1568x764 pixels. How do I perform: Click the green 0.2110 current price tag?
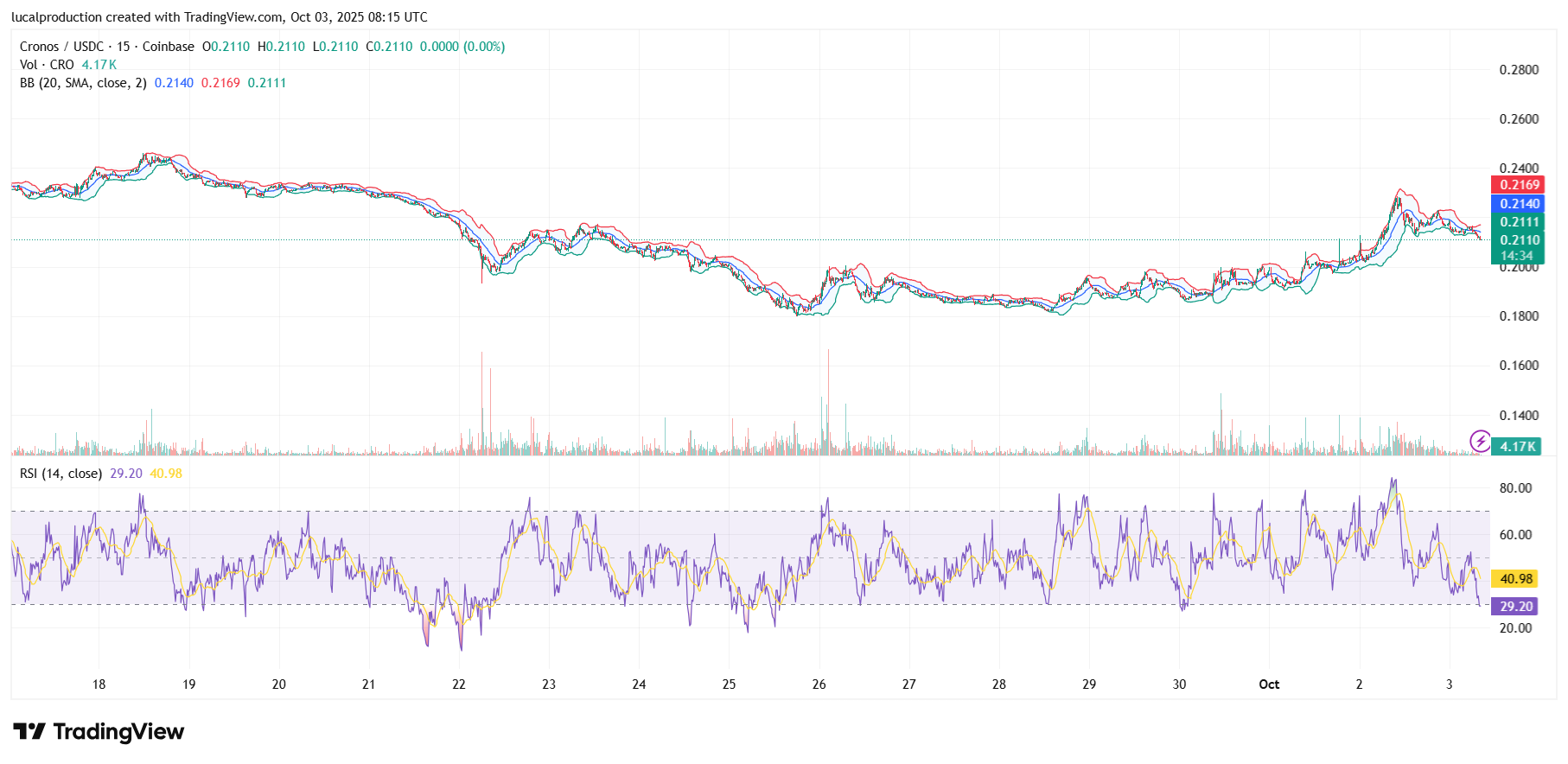[1518, 240]
